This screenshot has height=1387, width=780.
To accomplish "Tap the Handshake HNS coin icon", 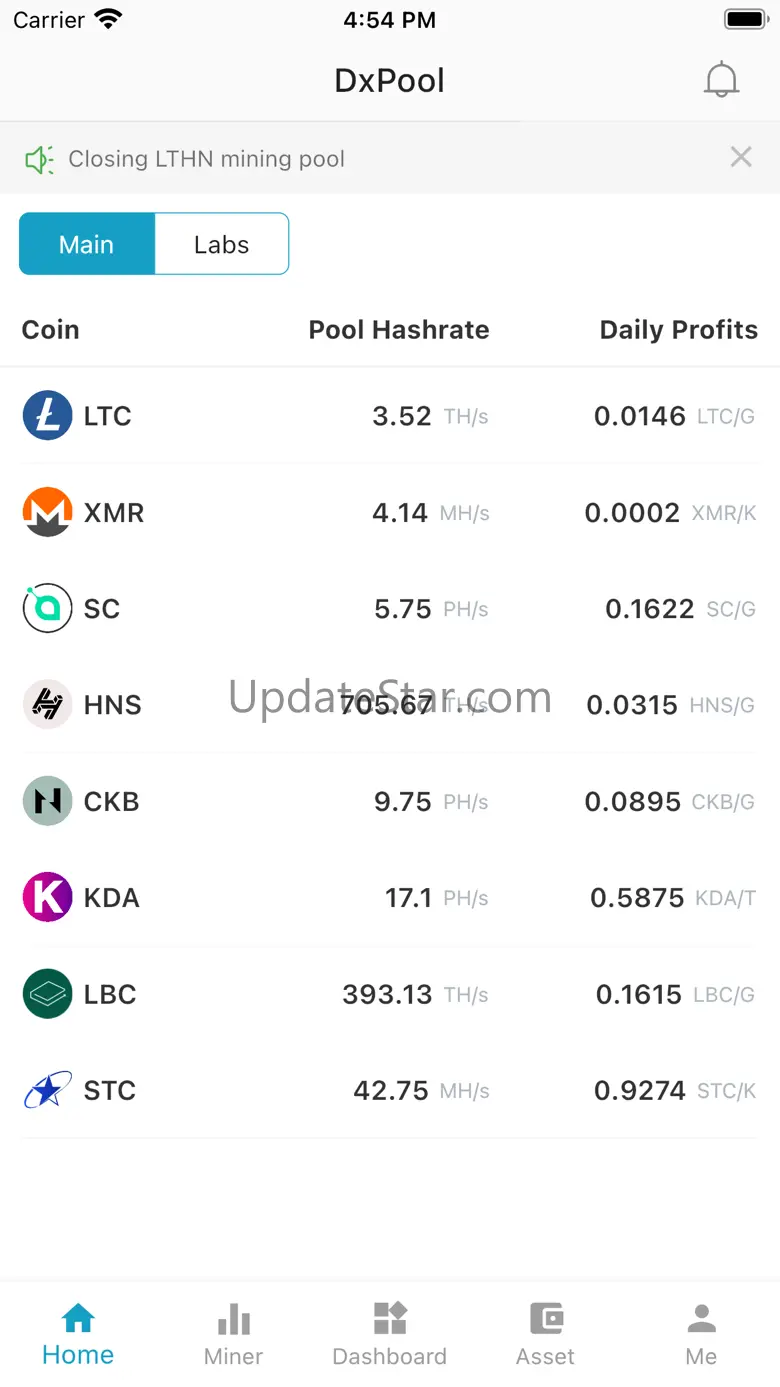I will pyautogui.click(x=47, y=705).
